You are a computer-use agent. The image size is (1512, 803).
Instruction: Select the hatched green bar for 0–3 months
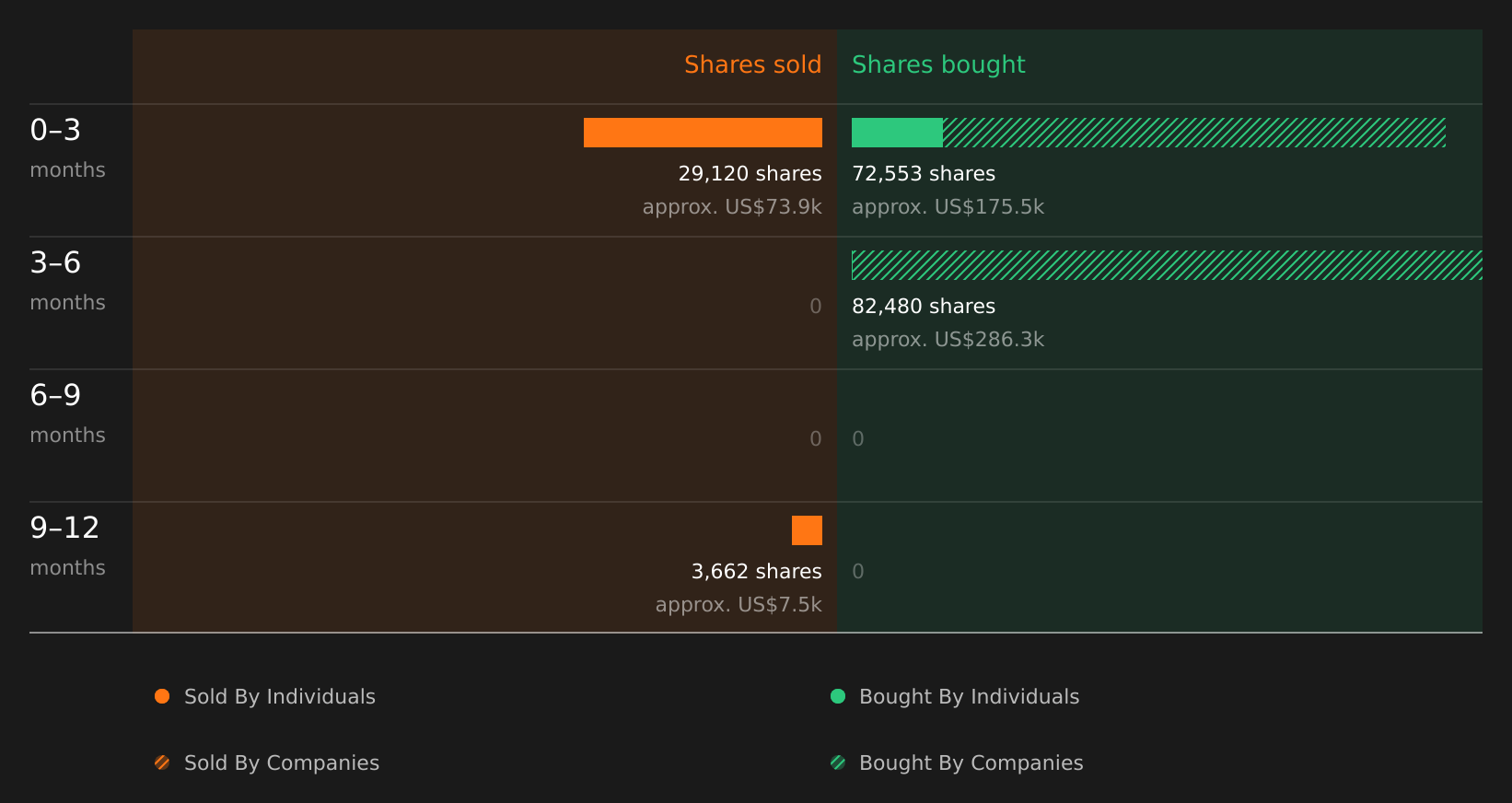pyautogui.click(x=1194, y=133)
